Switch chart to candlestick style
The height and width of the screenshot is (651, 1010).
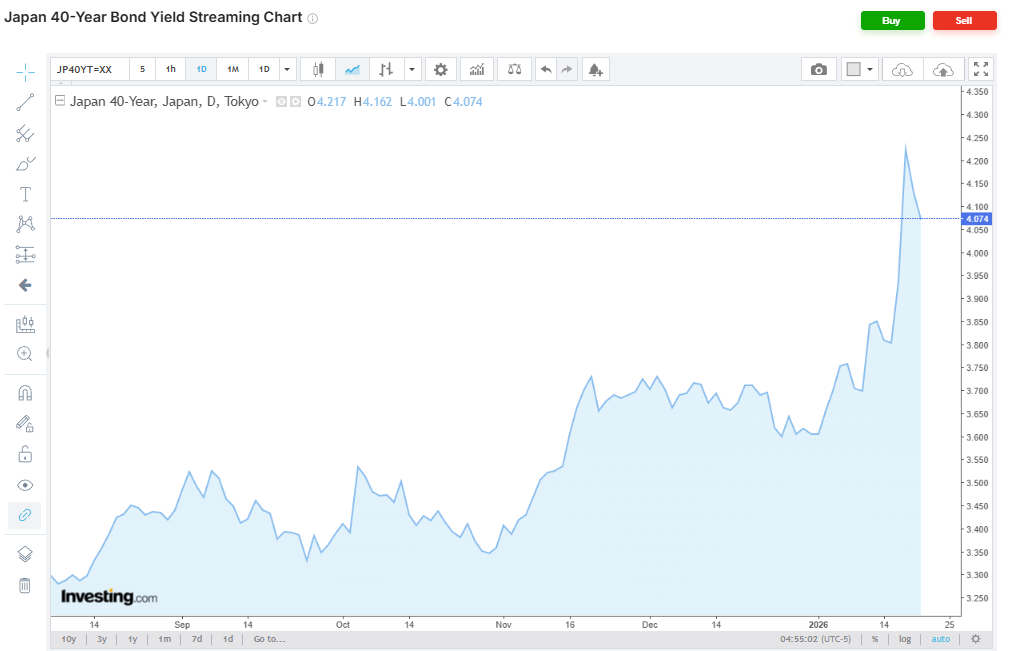[x=319, y=69]
